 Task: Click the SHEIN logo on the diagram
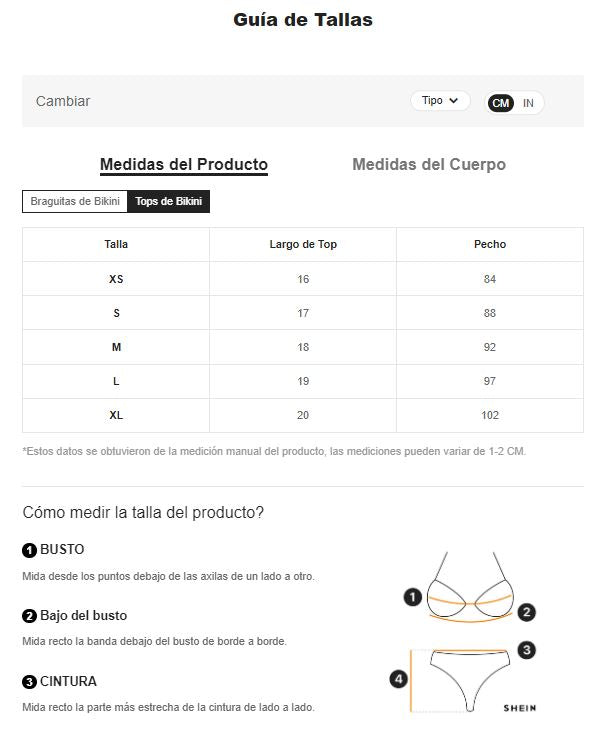[x=520, y=708]
